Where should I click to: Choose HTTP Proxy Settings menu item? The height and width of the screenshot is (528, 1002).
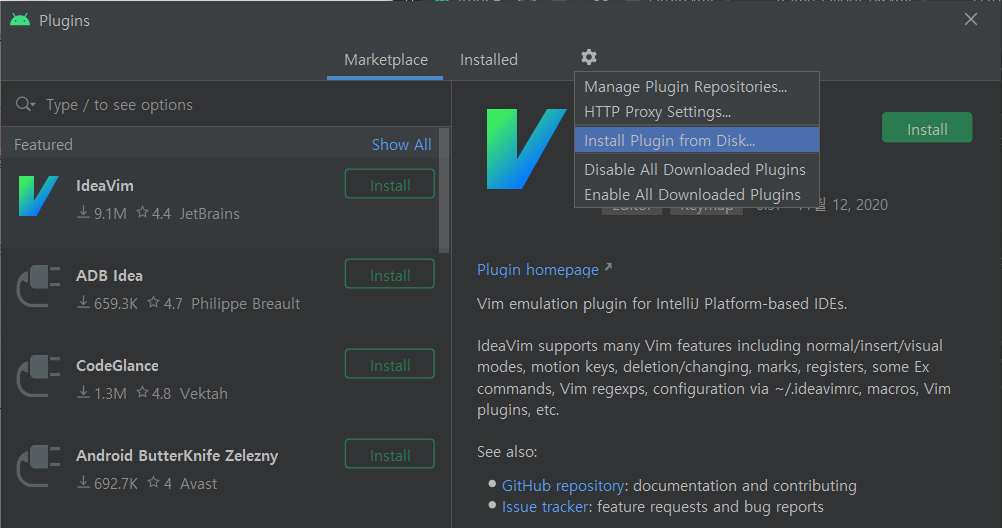pos(697,112)
